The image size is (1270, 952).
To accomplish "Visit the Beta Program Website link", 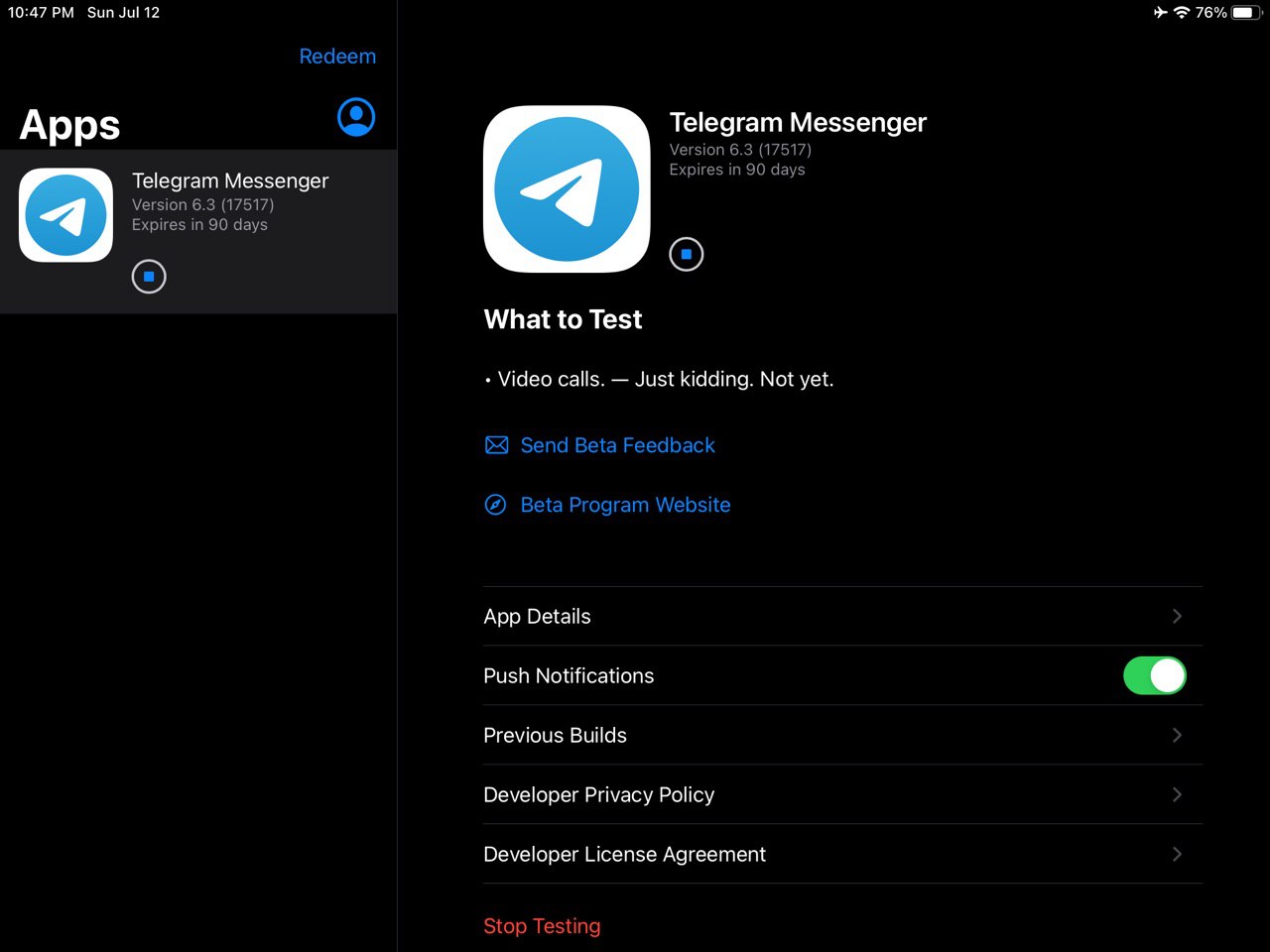I will (625, 505).
